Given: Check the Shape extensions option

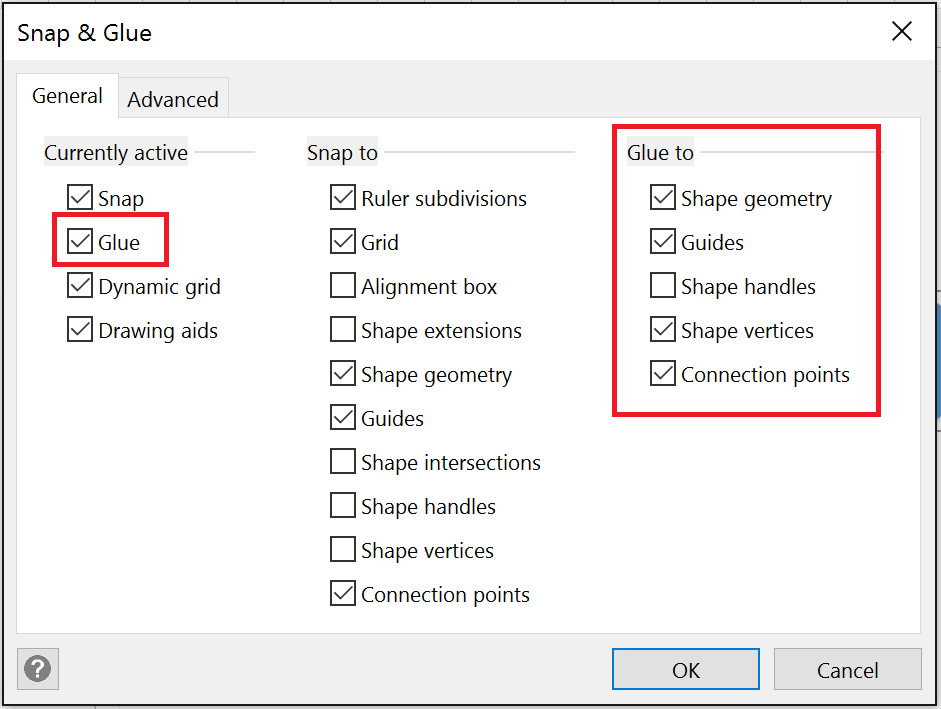Looking at the screenshot, I should (x=343, y=330).
